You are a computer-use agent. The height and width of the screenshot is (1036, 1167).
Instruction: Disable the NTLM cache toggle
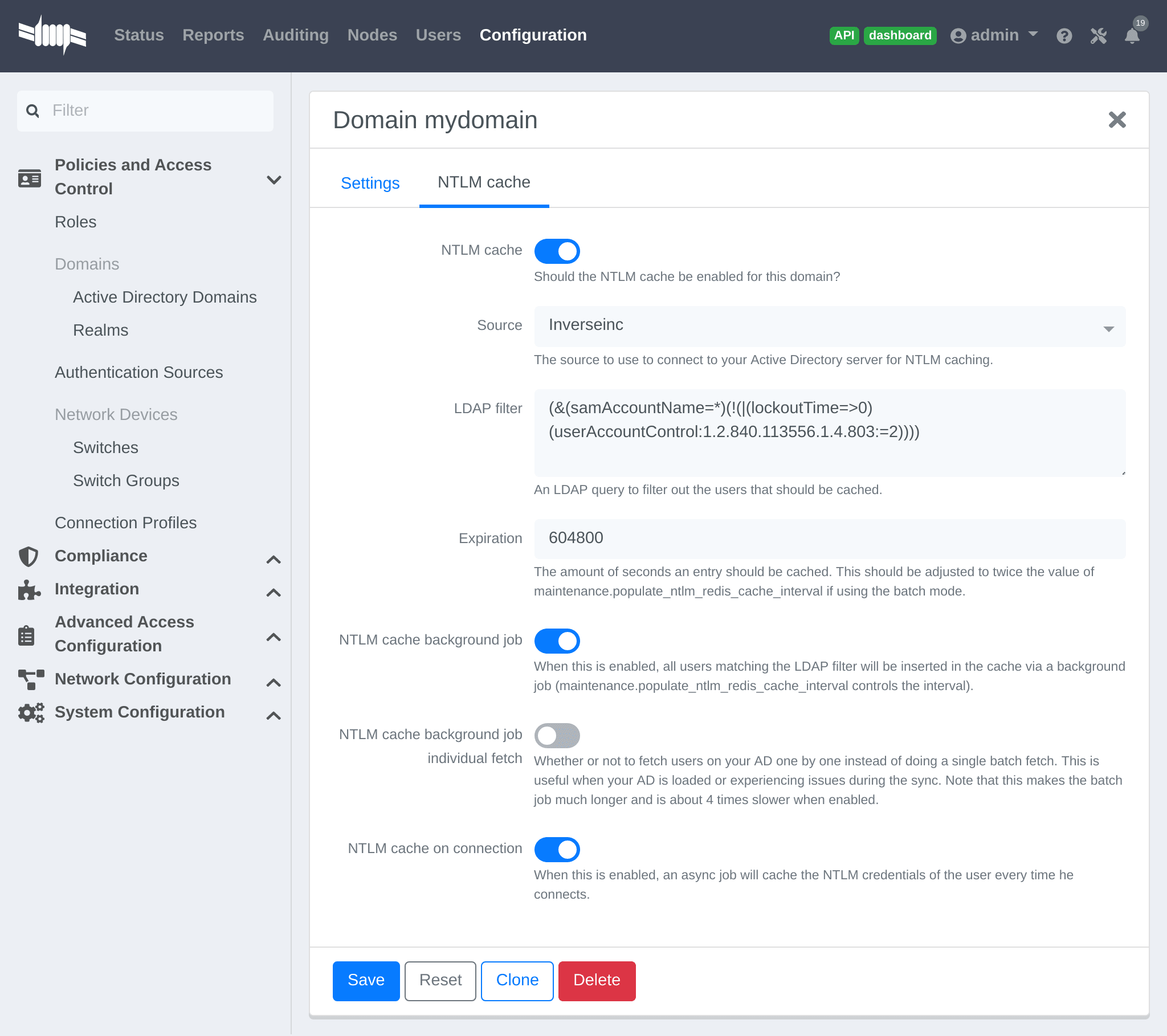[557, 251]
